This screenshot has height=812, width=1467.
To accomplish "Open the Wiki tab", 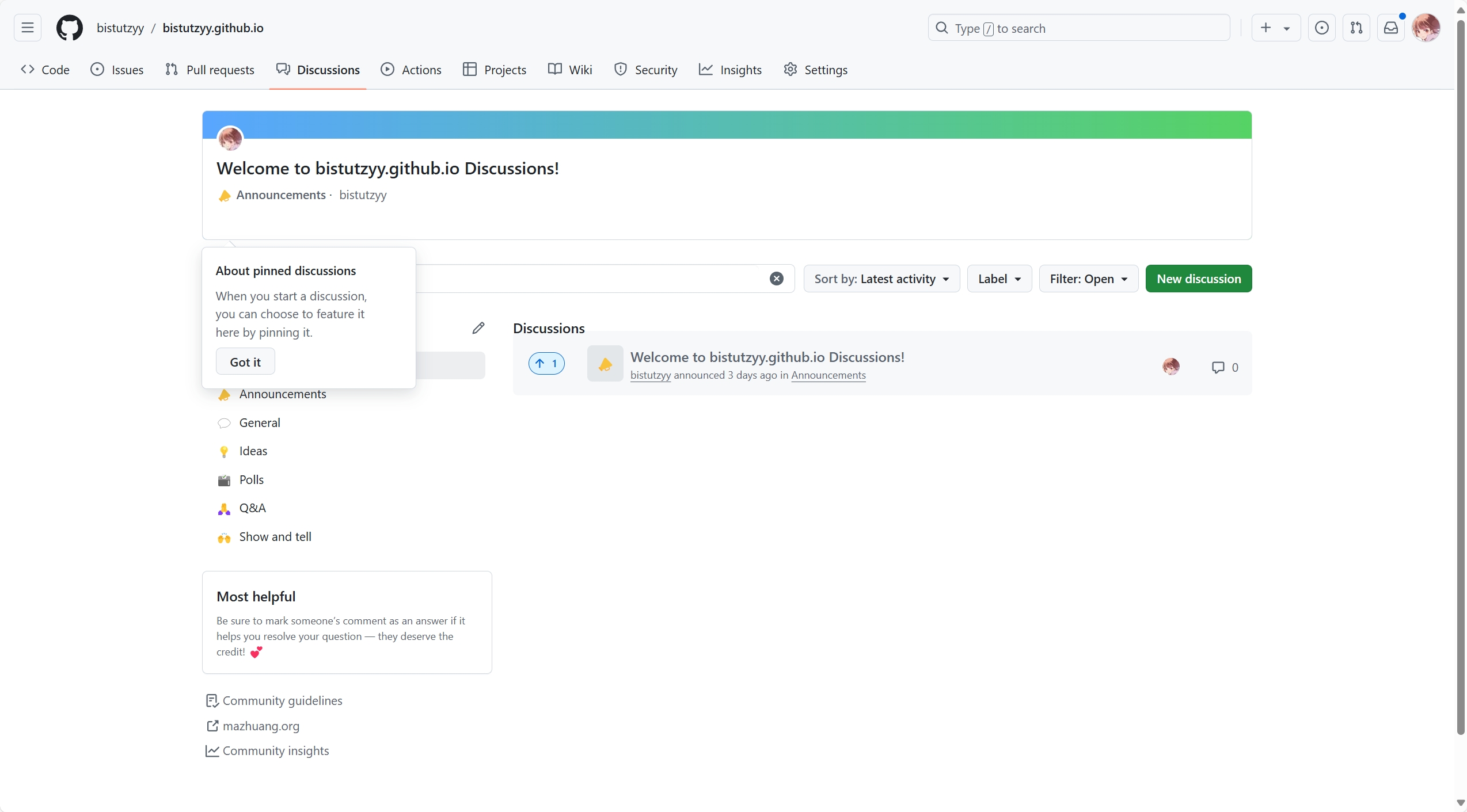I will (570, 70).
